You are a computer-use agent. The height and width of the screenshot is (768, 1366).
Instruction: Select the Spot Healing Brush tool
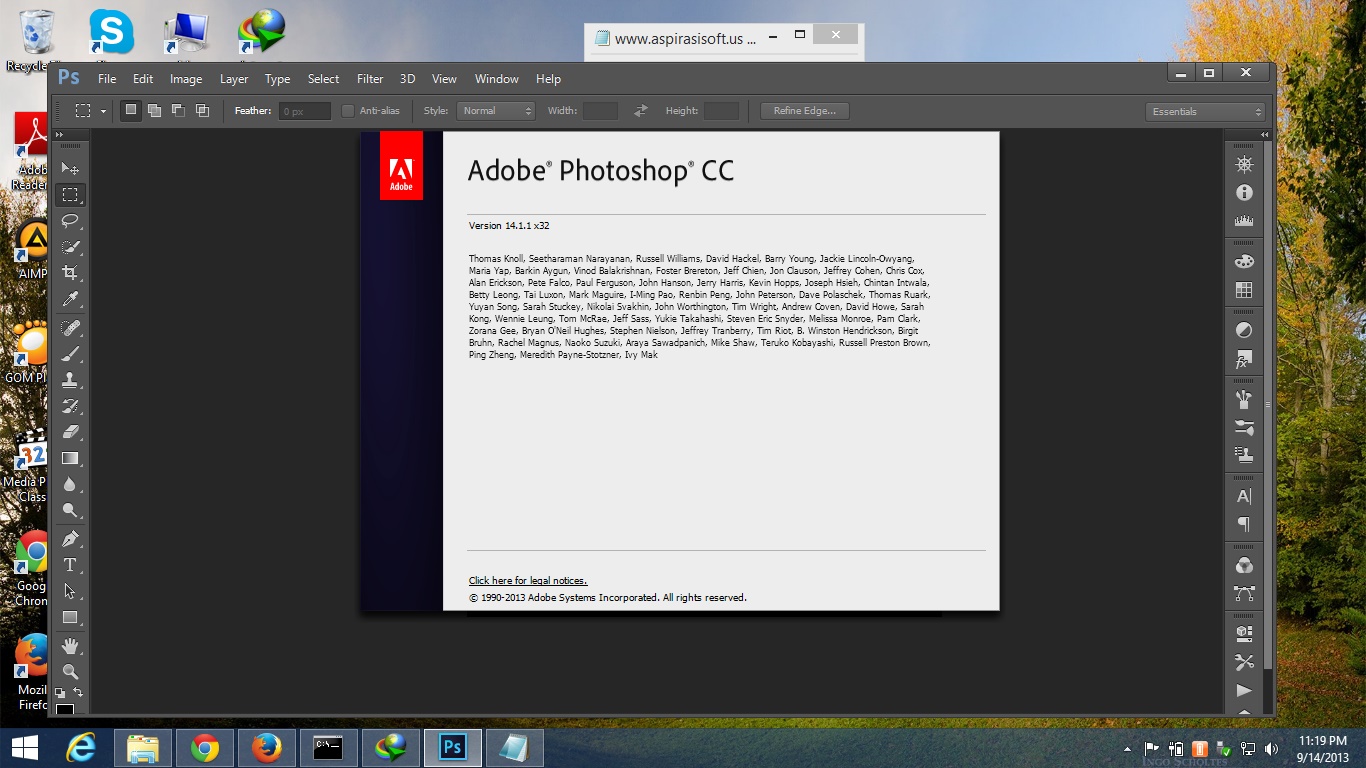pyautogui.click(x=70, y=328)
